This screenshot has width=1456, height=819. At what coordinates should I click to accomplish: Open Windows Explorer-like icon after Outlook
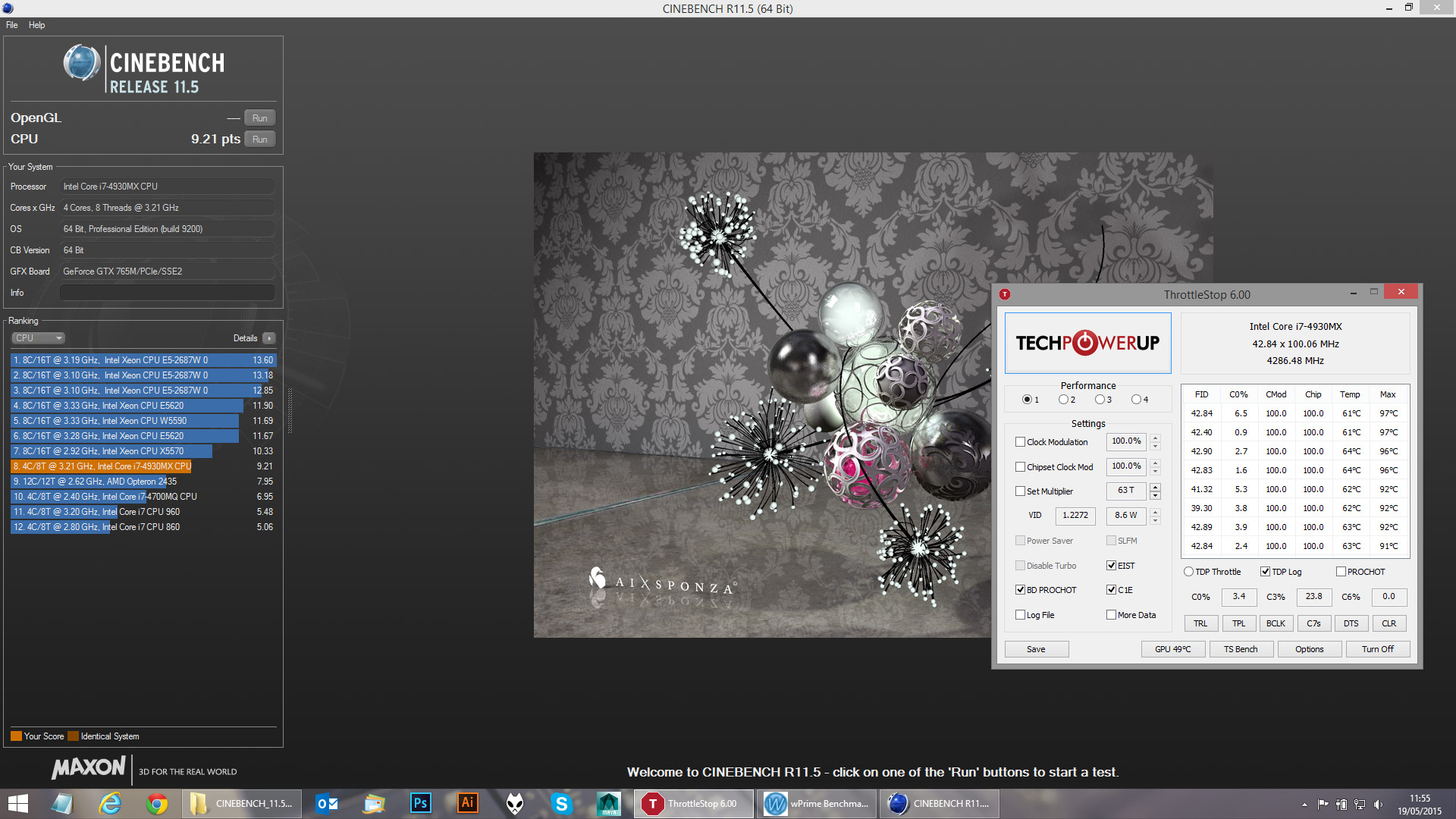click(374, 804)
